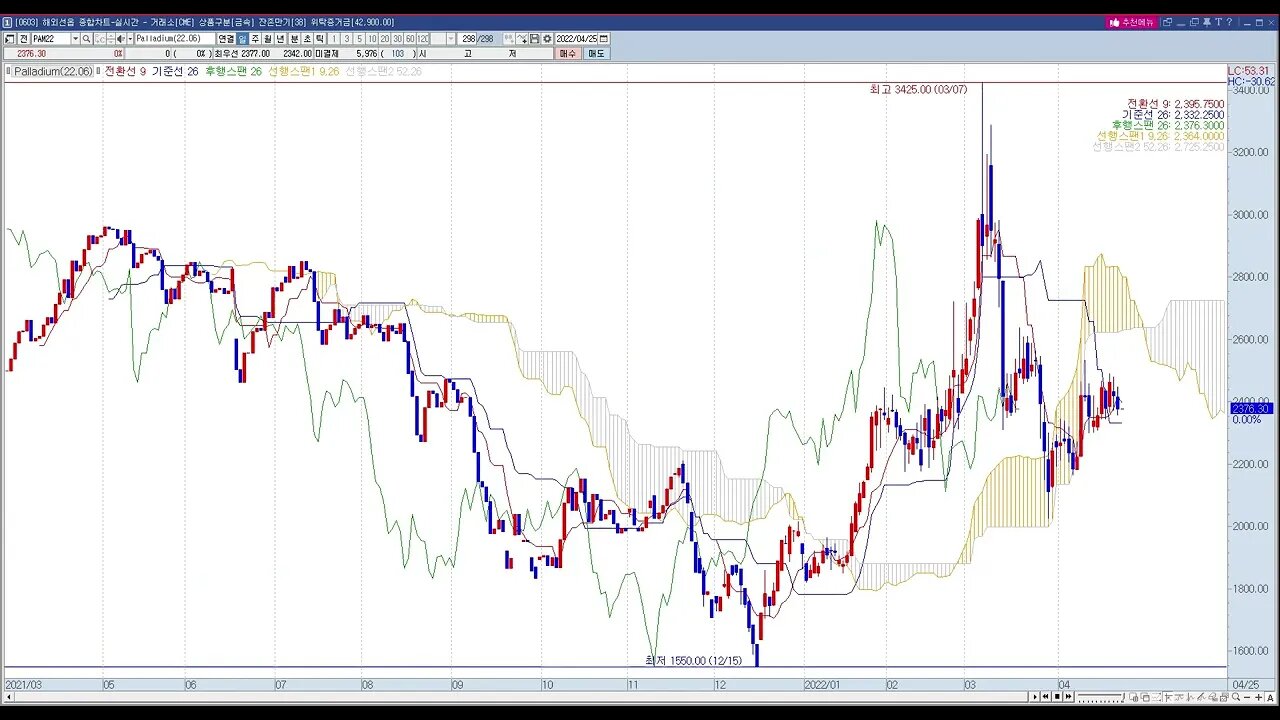
Task: Open the chart settings gear icon
Action: pyautogui.click(x=547, y=39)
